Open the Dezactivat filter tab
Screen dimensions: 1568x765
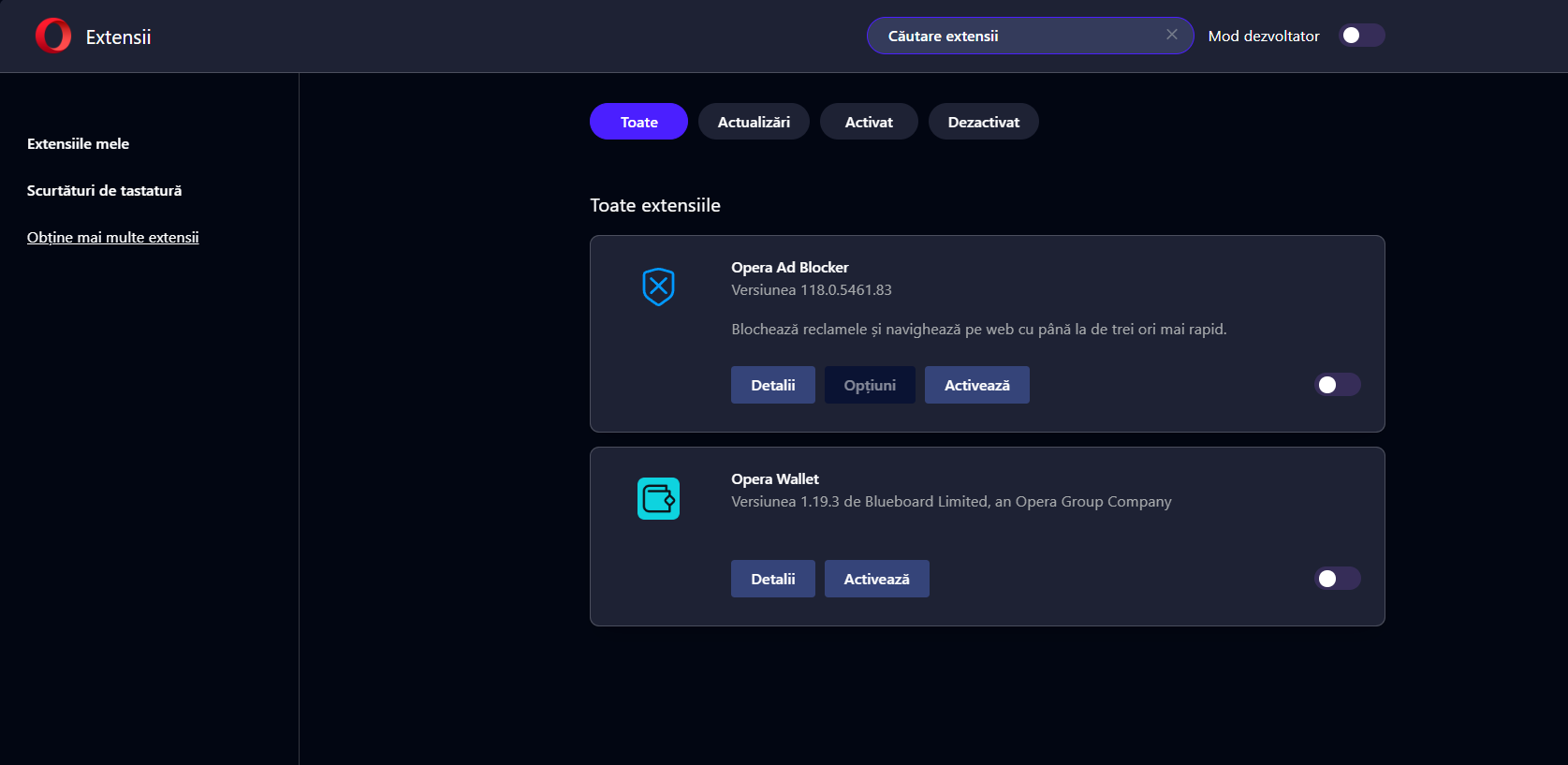[x=984, y=122]
